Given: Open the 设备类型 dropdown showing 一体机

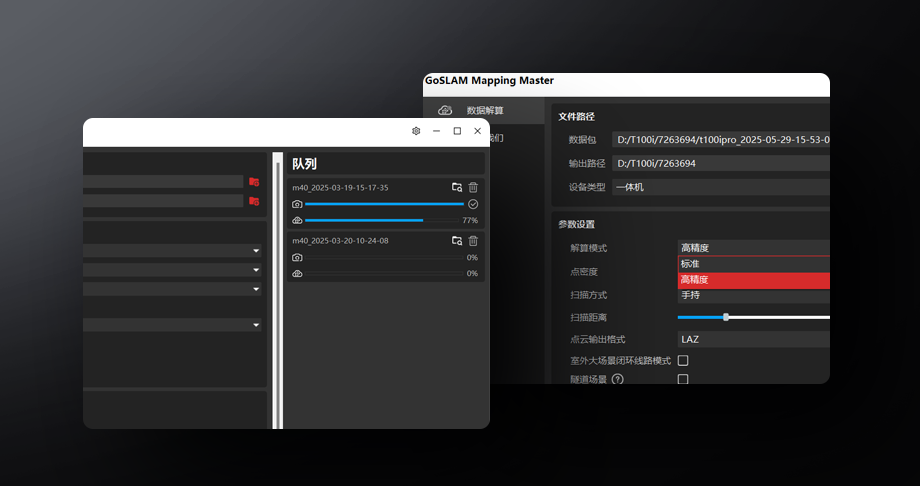Looking at the screenshot, I should [x=721, y=187].
